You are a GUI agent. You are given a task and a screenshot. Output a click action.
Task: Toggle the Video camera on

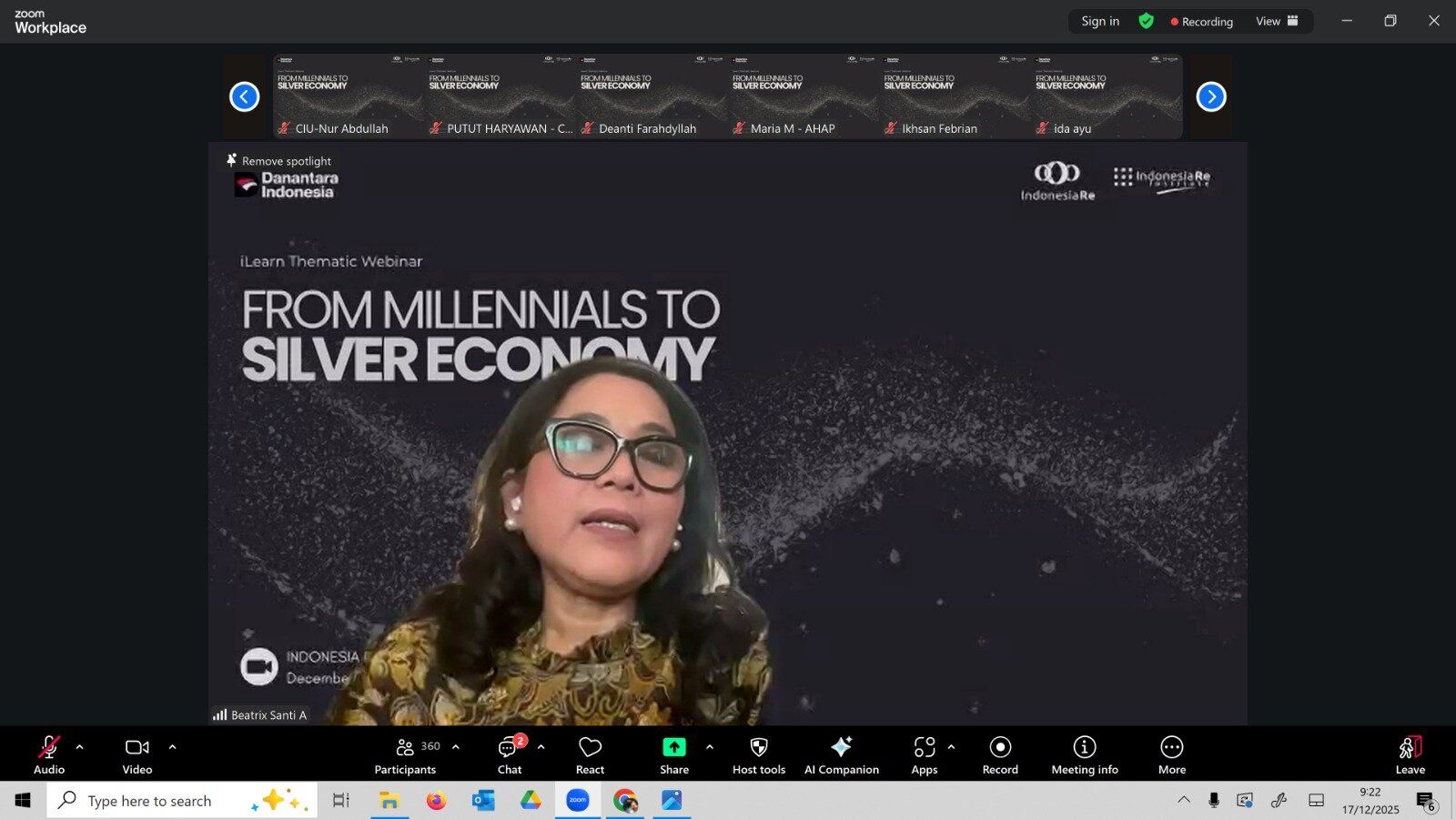tap(137, 754)
